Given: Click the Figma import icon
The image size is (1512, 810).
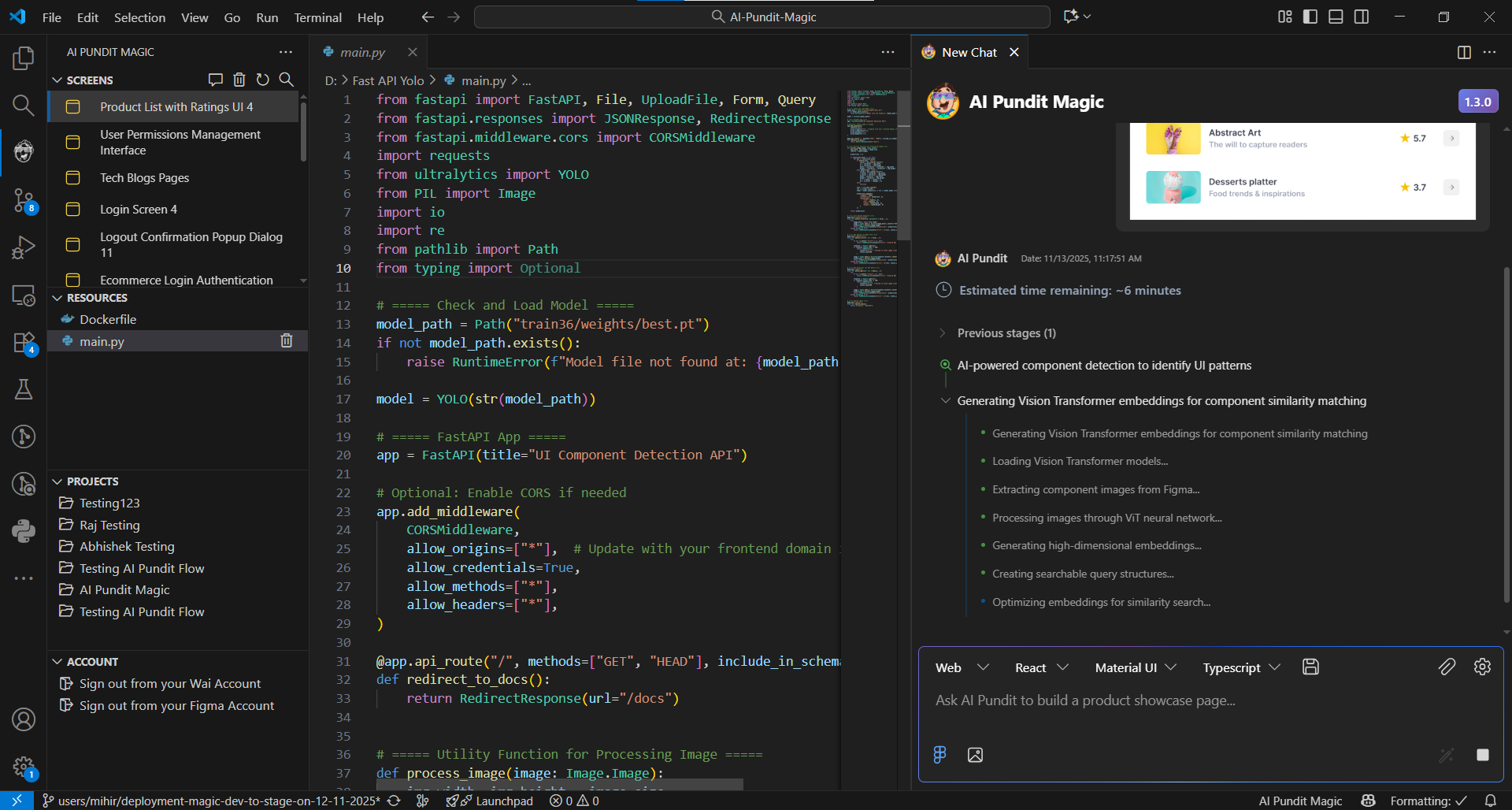Looking at the screenshot, I should pos(939,755).
